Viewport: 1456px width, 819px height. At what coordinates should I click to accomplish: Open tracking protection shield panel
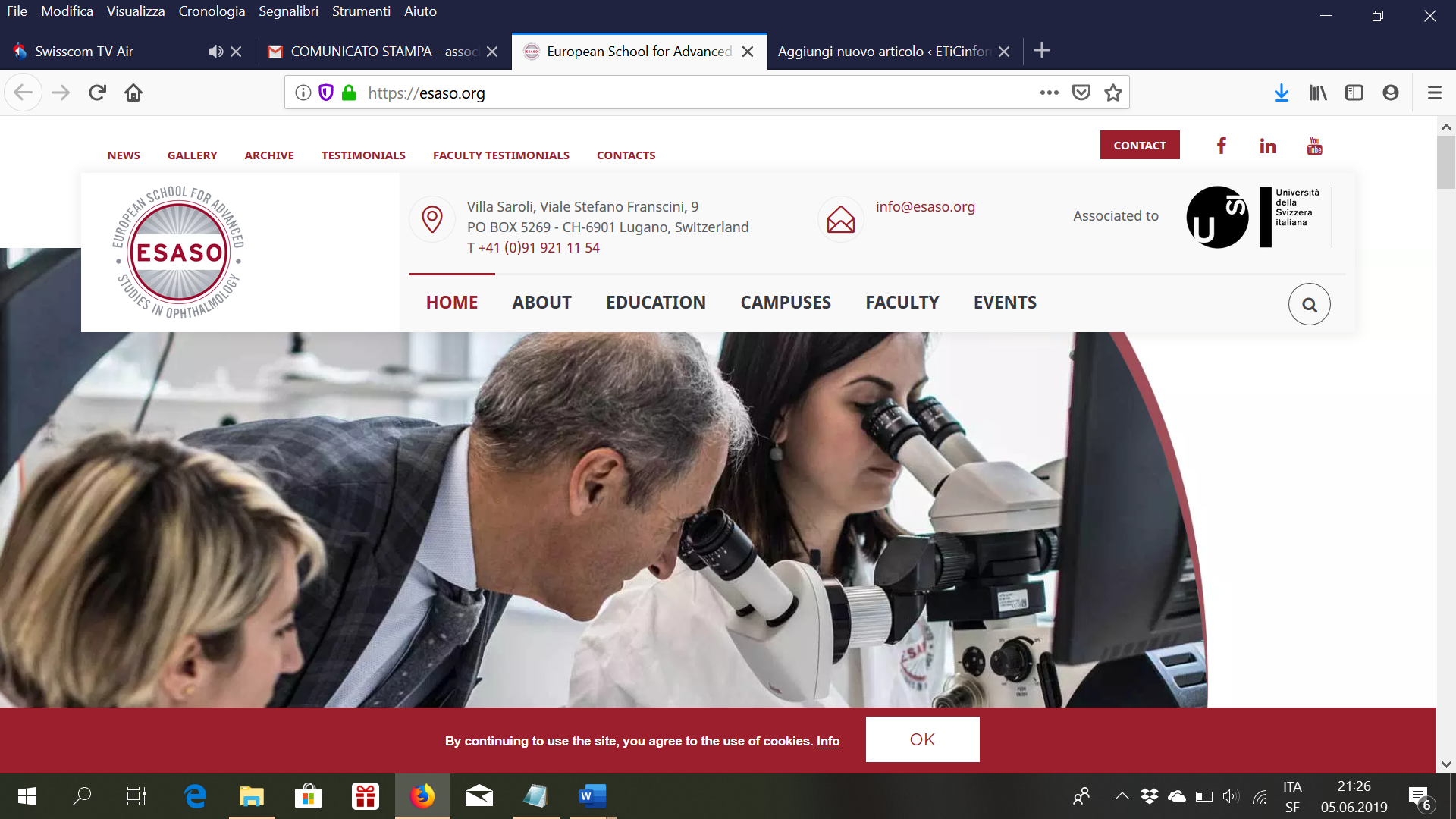point(326,93)
